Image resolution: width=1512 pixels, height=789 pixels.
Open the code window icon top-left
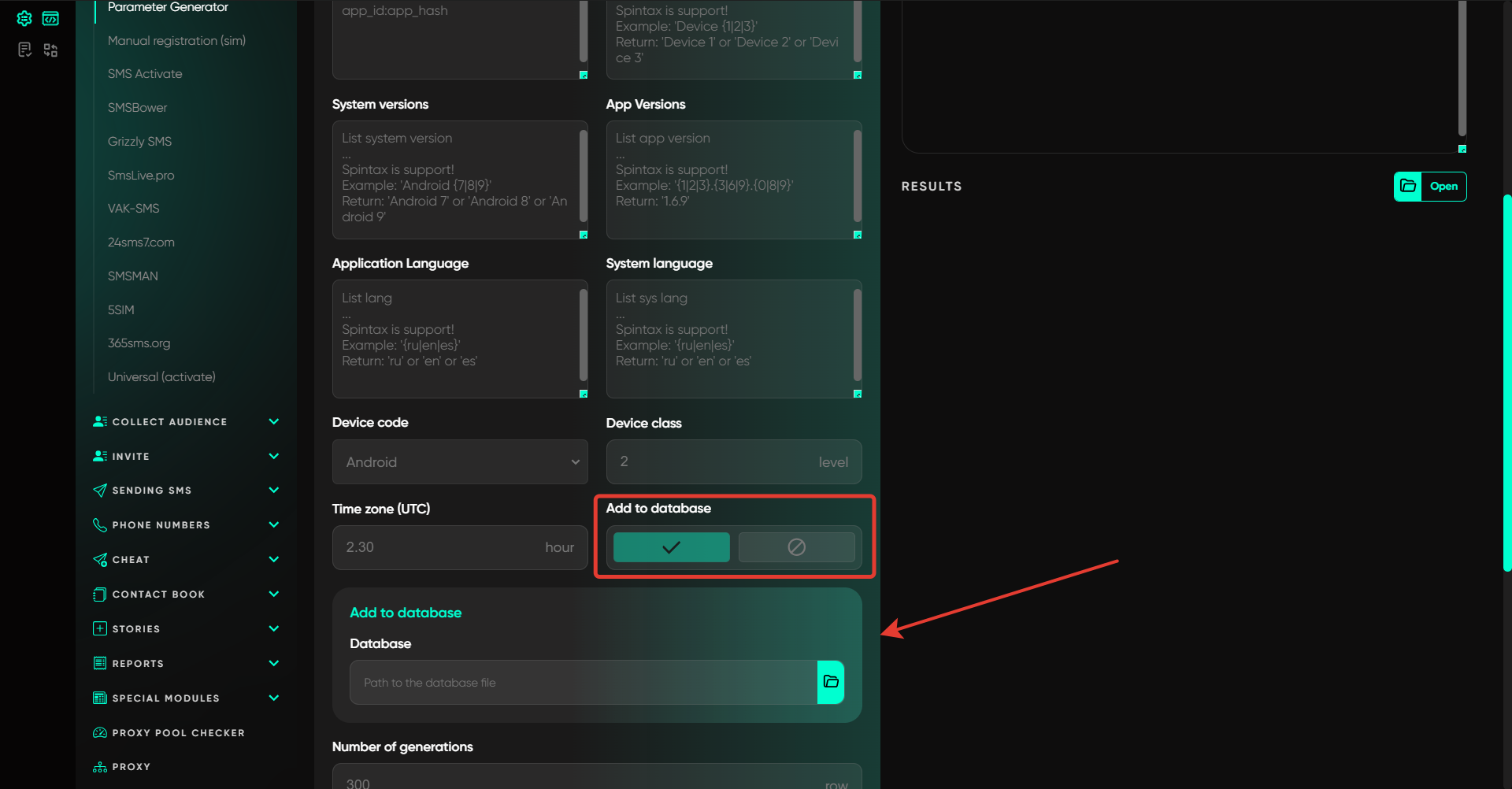50,18
